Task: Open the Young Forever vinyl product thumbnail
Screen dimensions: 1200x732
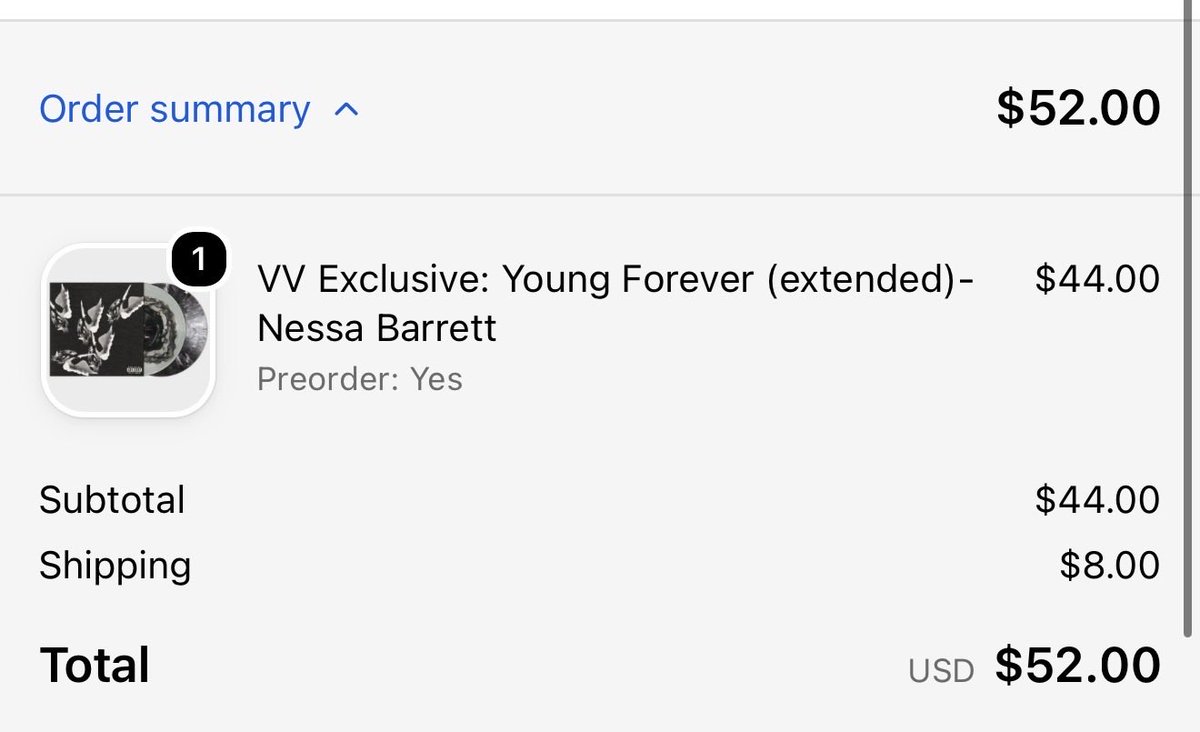Action: (x=128, y=331)
